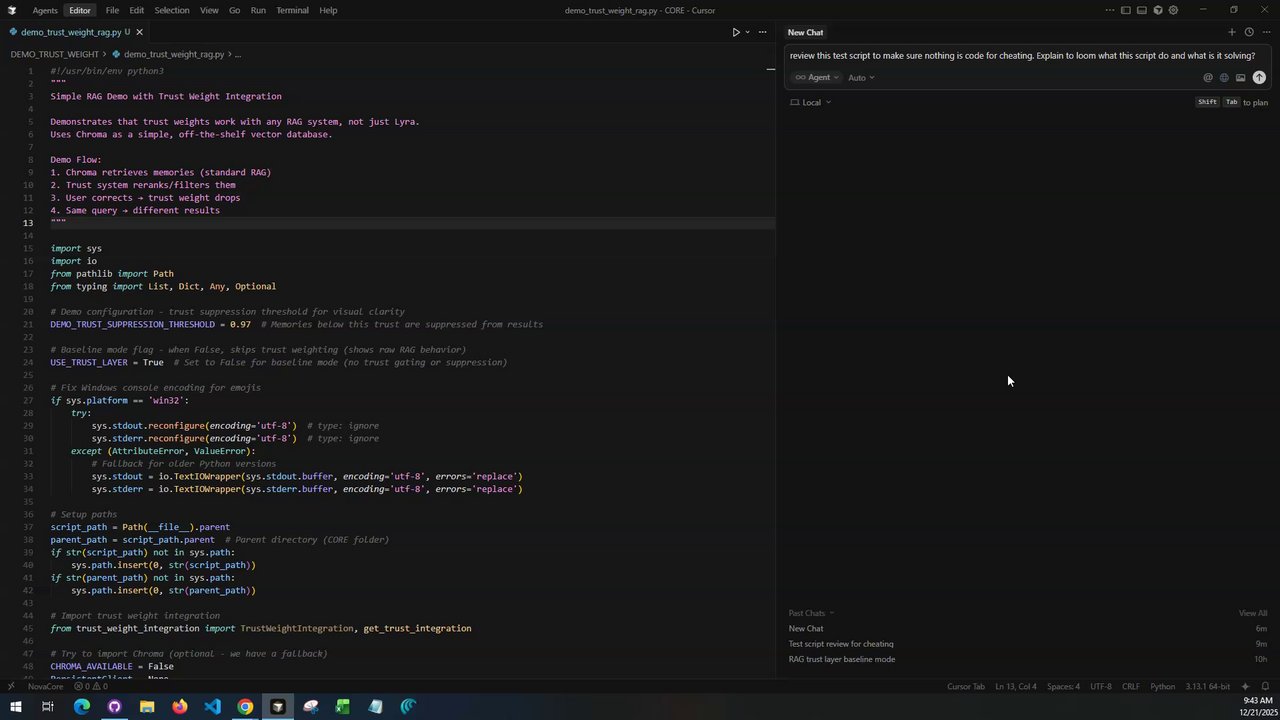The image size is (1280, 720).
Task: Click Ln 13, Col 4 in the status bar
Action: point(1017,686)
